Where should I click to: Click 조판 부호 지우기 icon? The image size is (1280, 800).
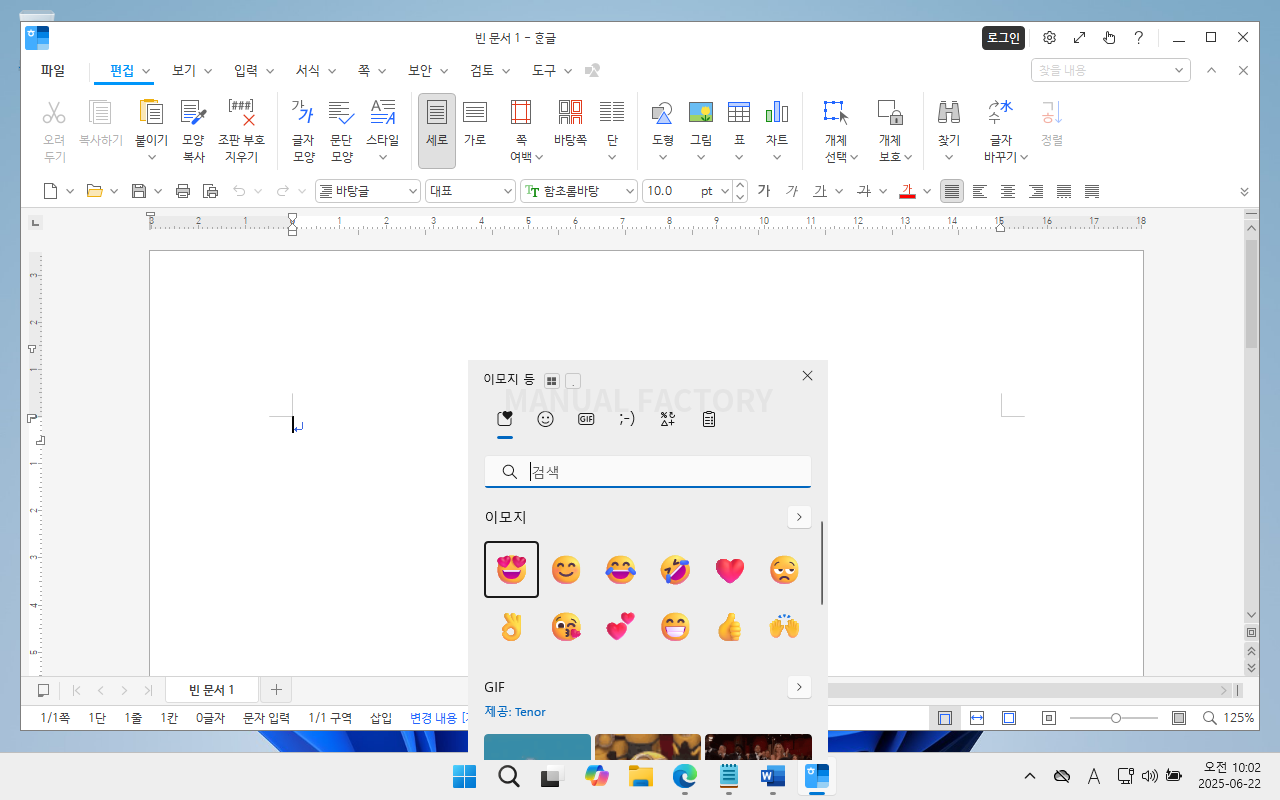point(242,112)
